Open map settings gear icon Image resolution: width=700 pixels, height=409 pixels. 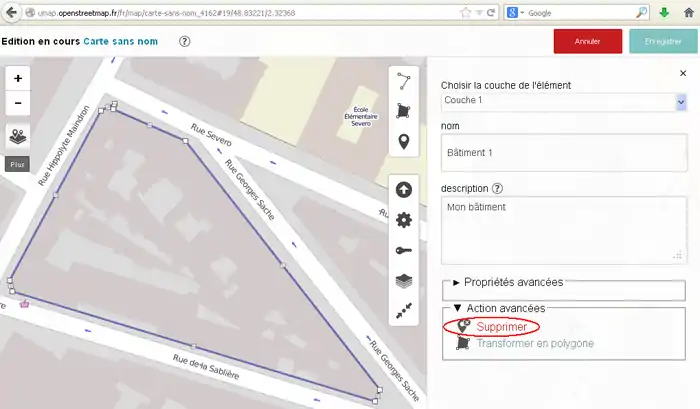pyautogui.click(x=404, y=221)
